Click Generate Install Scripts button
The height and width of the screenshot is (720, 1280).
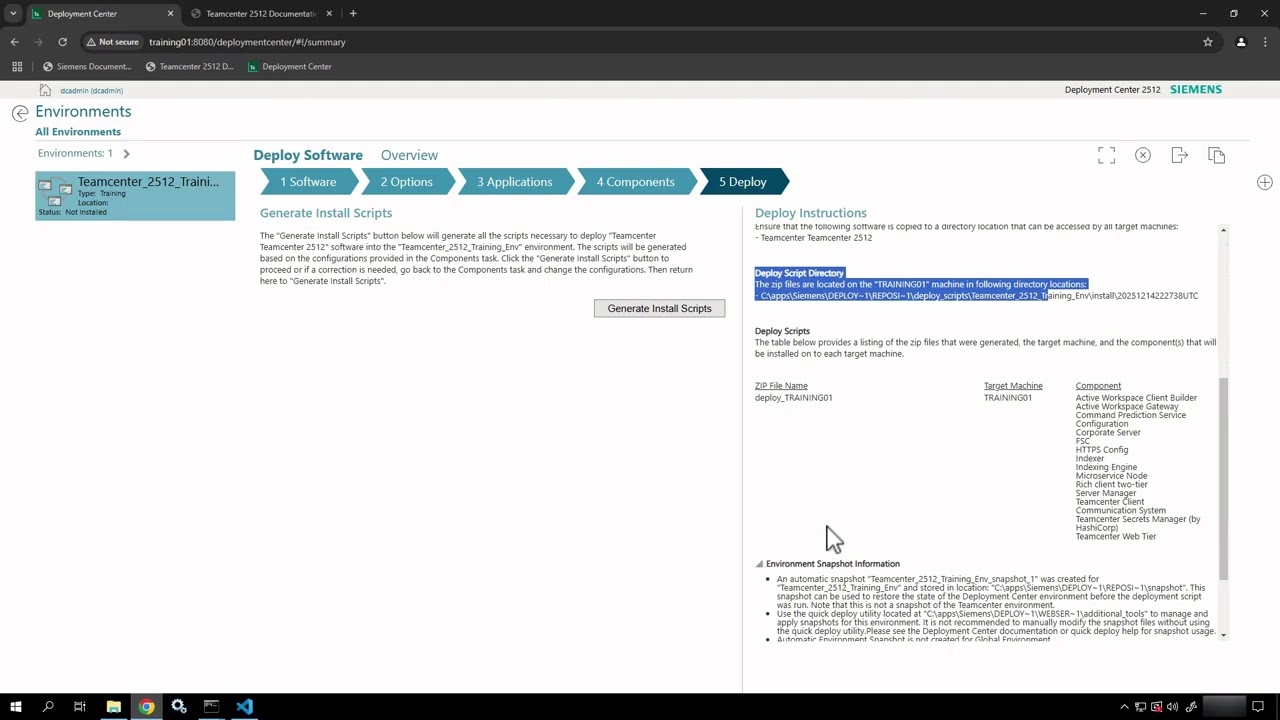pos(659,308)
